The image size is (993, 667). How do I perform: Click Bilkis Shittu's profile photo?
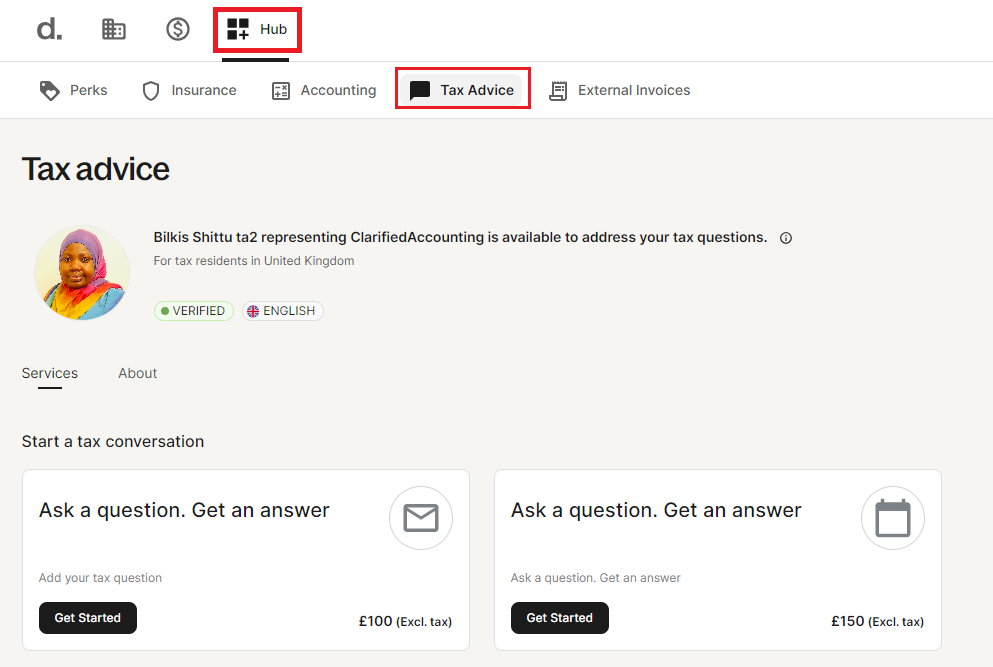(x=82, y=272)
